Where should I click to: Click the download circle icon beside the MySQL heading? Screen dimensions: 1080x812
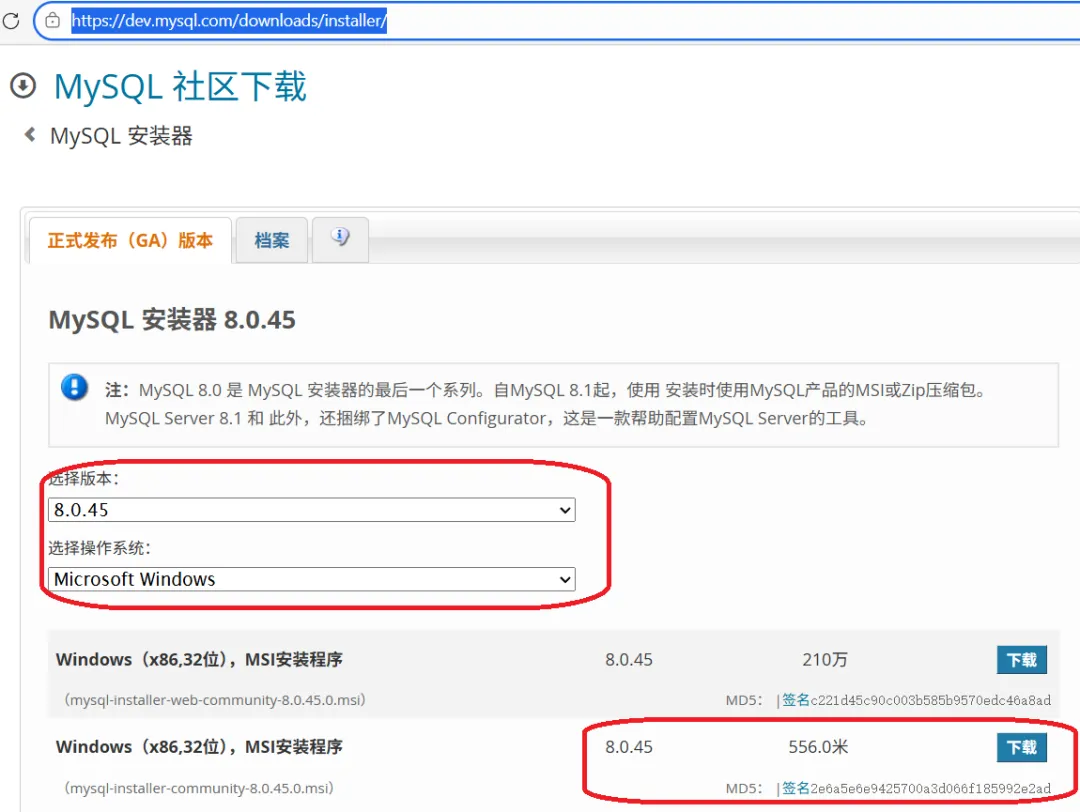23,86
